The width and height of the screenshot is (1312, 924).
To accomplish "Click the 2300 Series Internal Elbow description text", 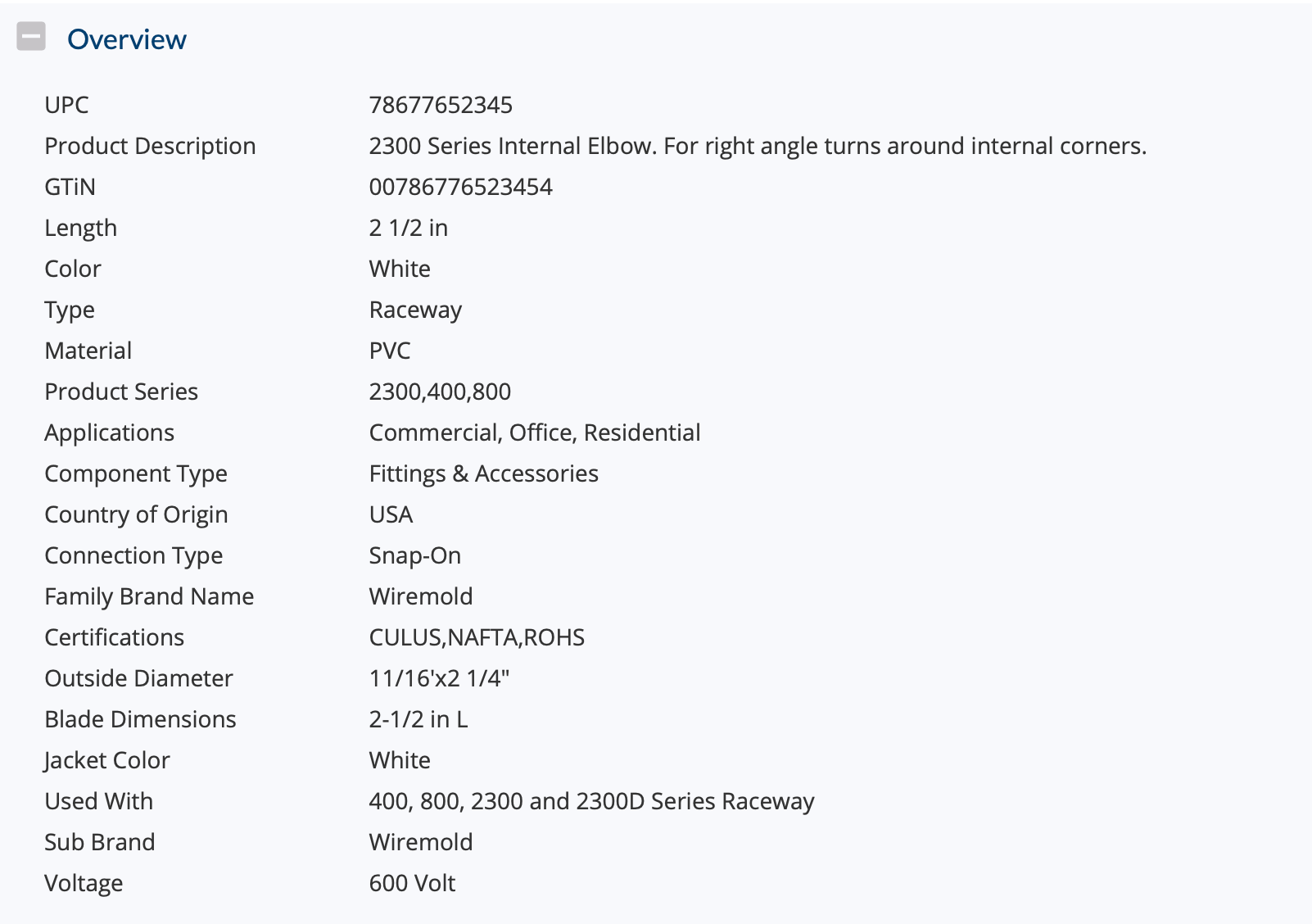I will 758,146.
